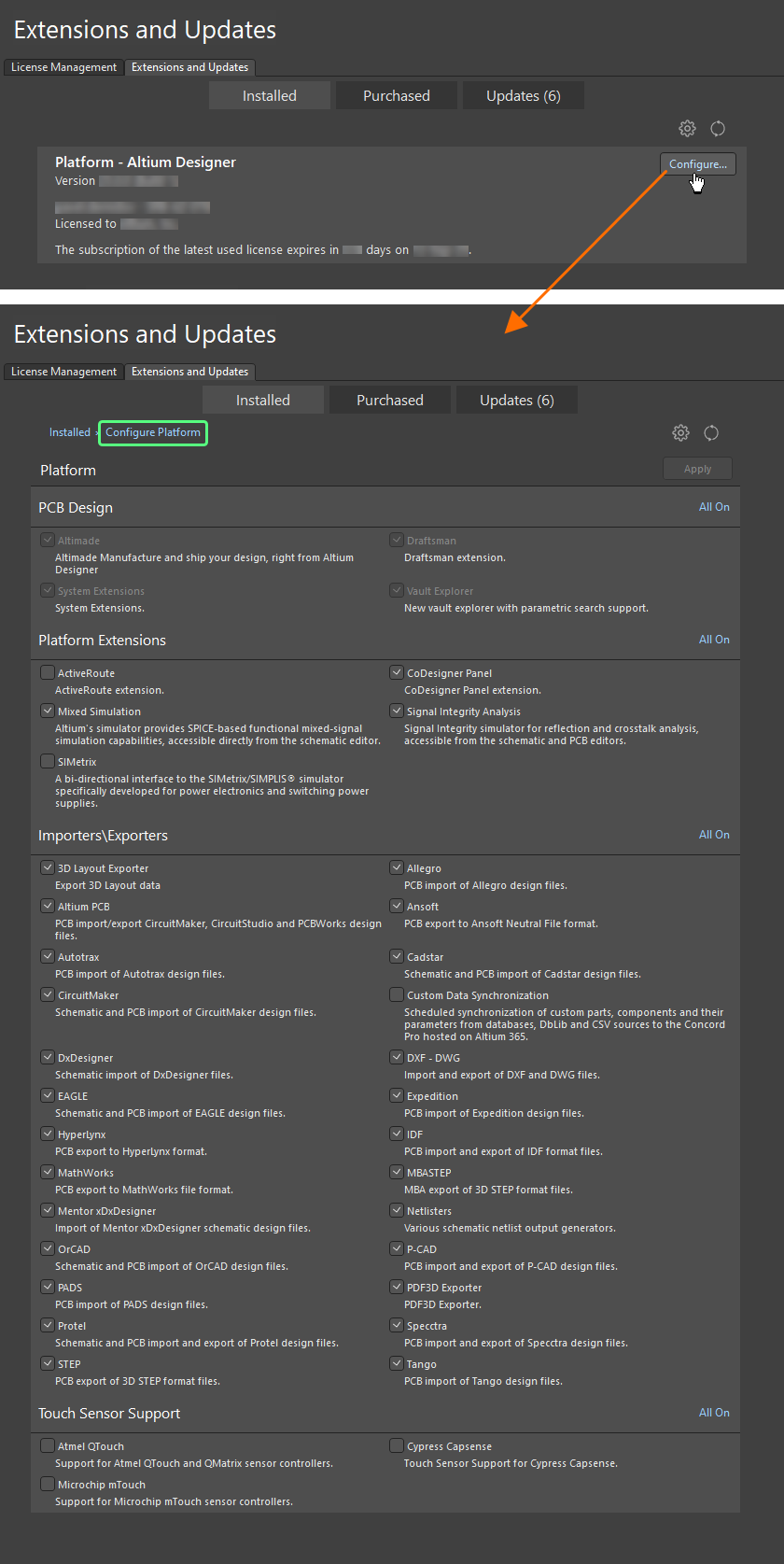Image resolution: width=784 pixels, height=1564 pixels.
Task: Click refresh icon in the Configure Platform view
Action: tap(711, 432)
